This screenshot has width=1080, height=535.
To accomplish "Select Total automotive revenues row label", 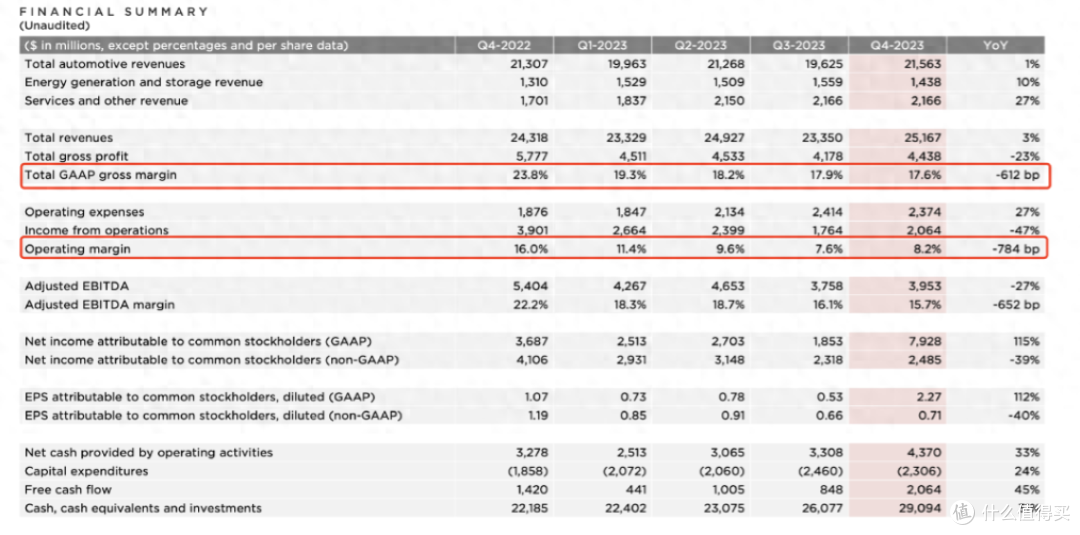I will (105, 63).
